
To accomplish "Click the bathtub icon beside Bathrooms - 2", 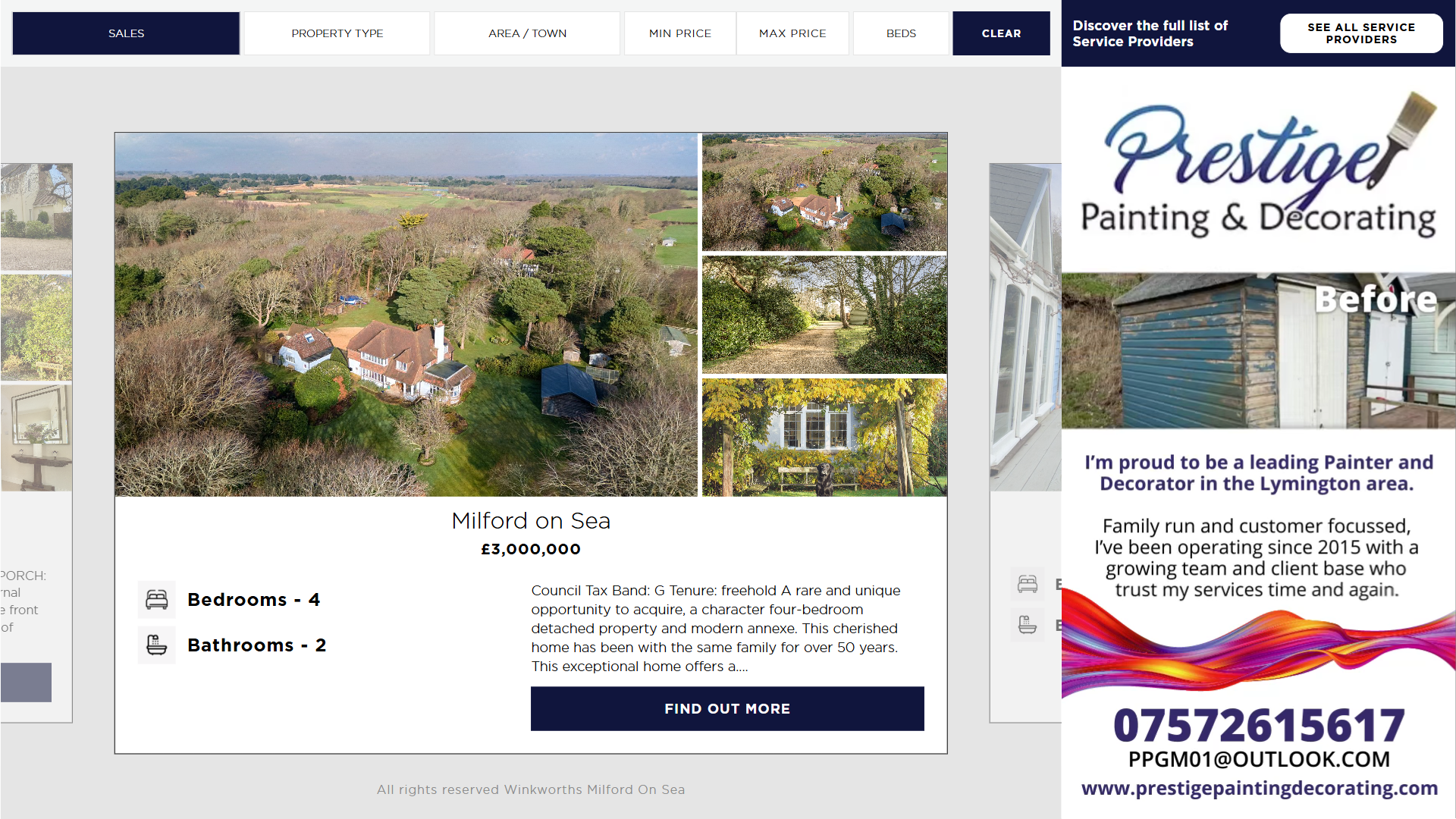I will [x=157, y=645].
